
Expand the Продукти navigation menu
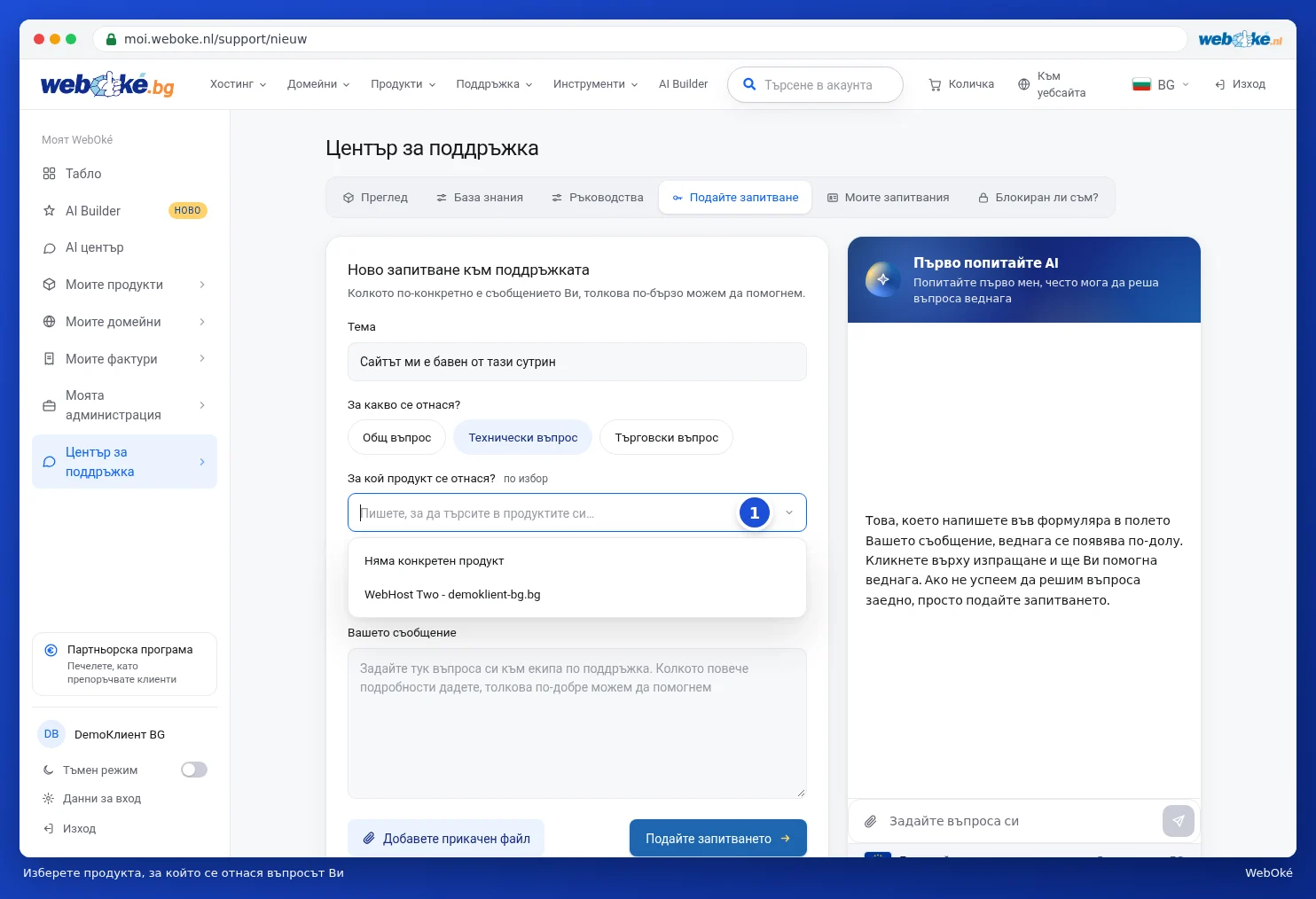tap(403, 84)
